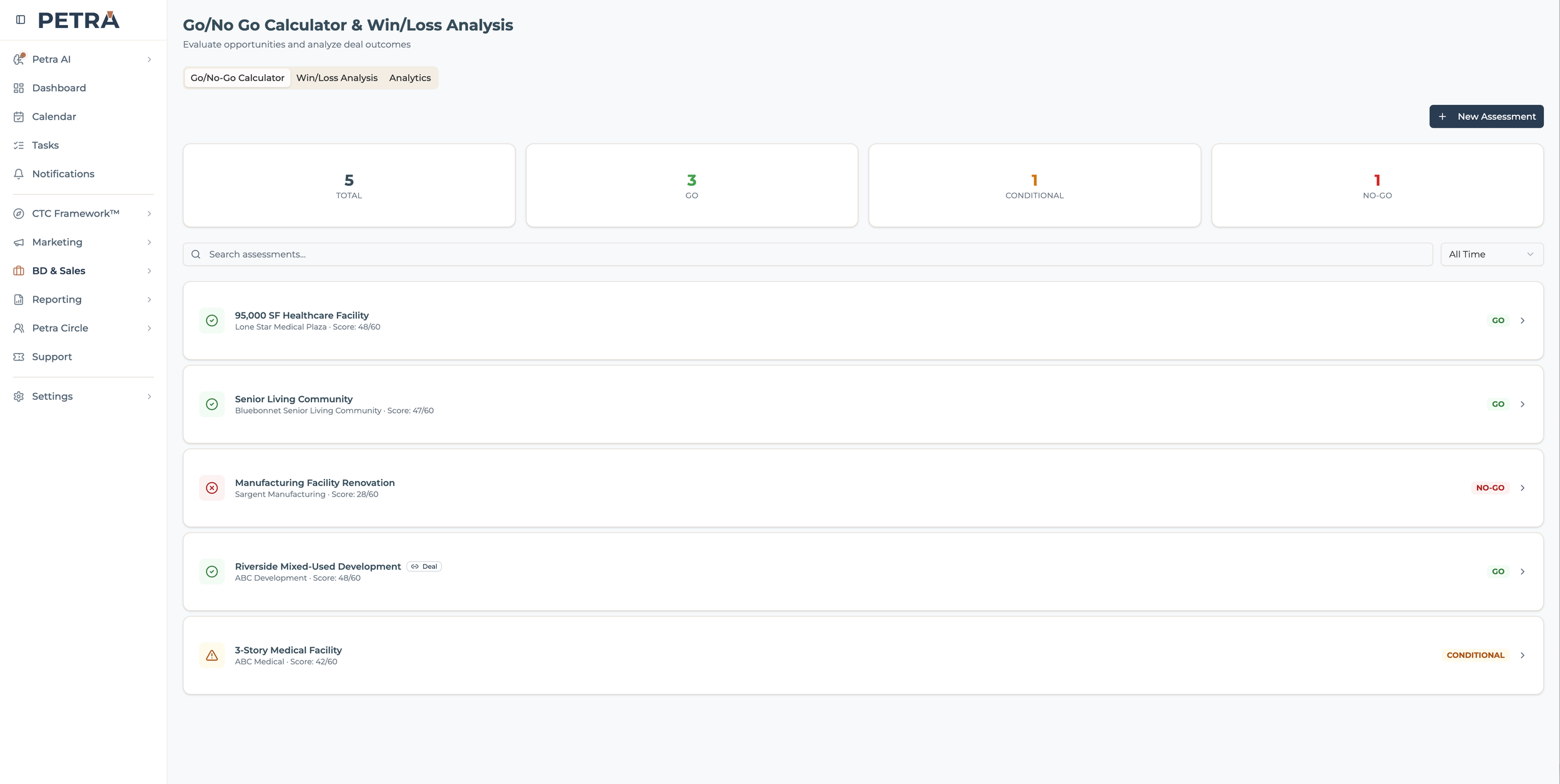The image size is (1560, 784).
Task: Click the Petra Circle people icon
Action: pyautogui.click(x=19, y=328)
